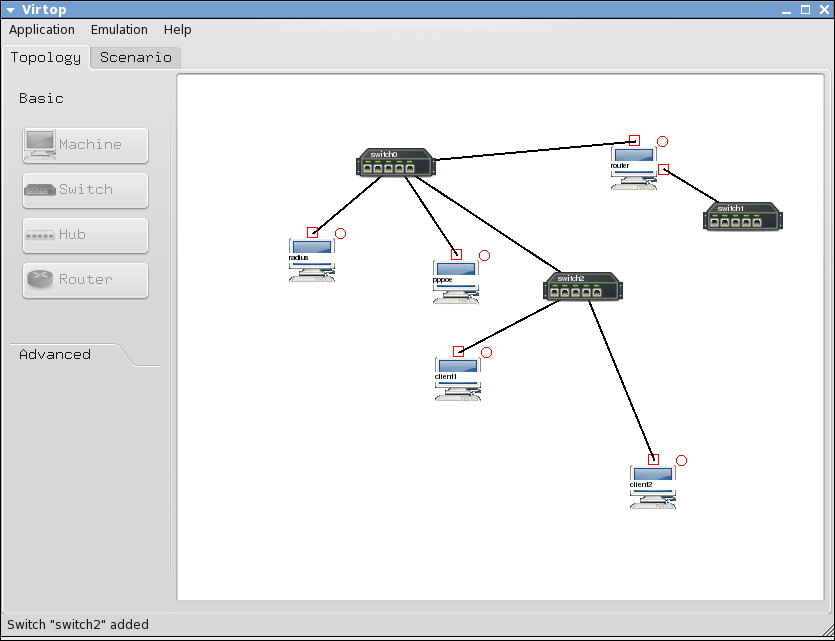Viewport: 835px width, 641px height.
Task: Expand the Advanced panel section
Action: [x=56, y=355]
